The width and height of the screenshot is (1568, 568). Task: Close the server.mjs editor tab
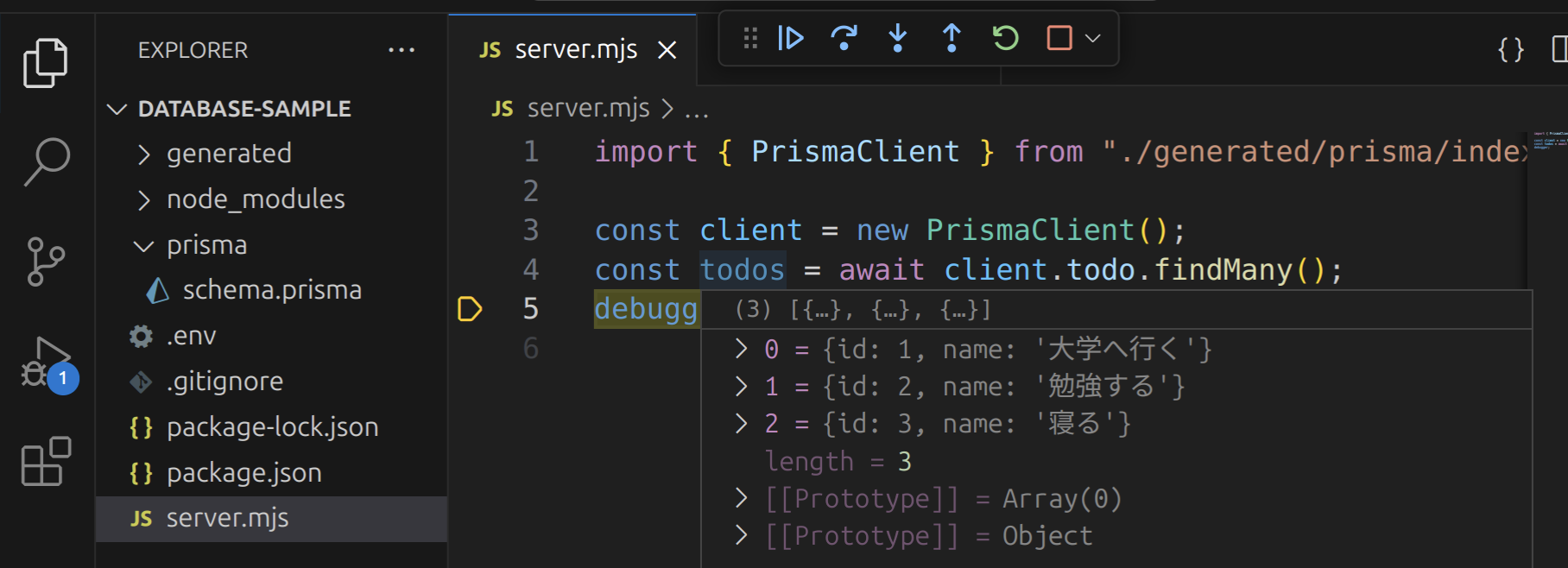click(667, 50)
